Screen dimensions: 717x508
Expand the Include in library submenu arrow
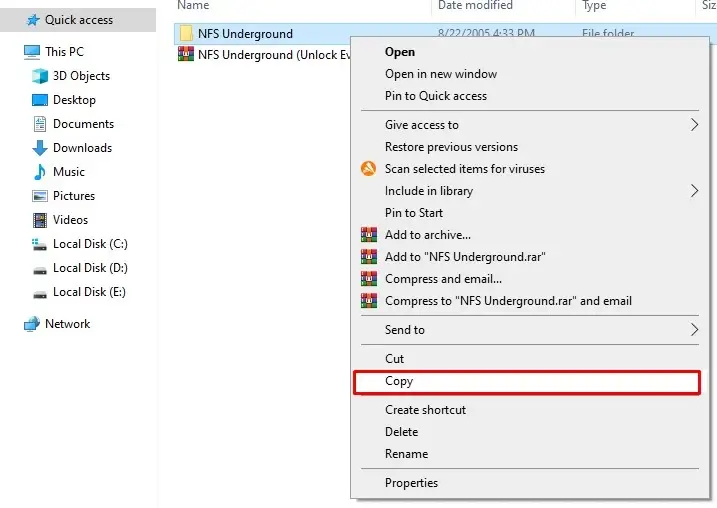[694, 191]
